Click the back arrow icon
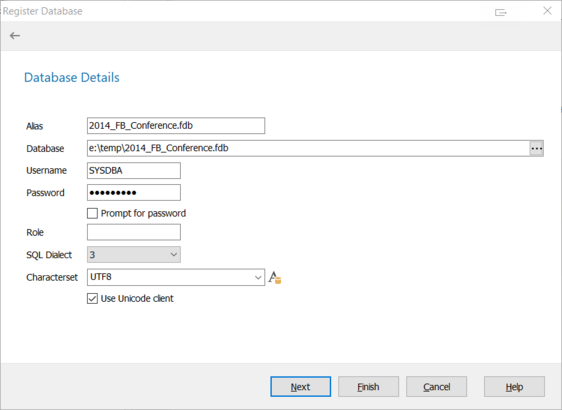562x410 pixels. coord(15,35)
